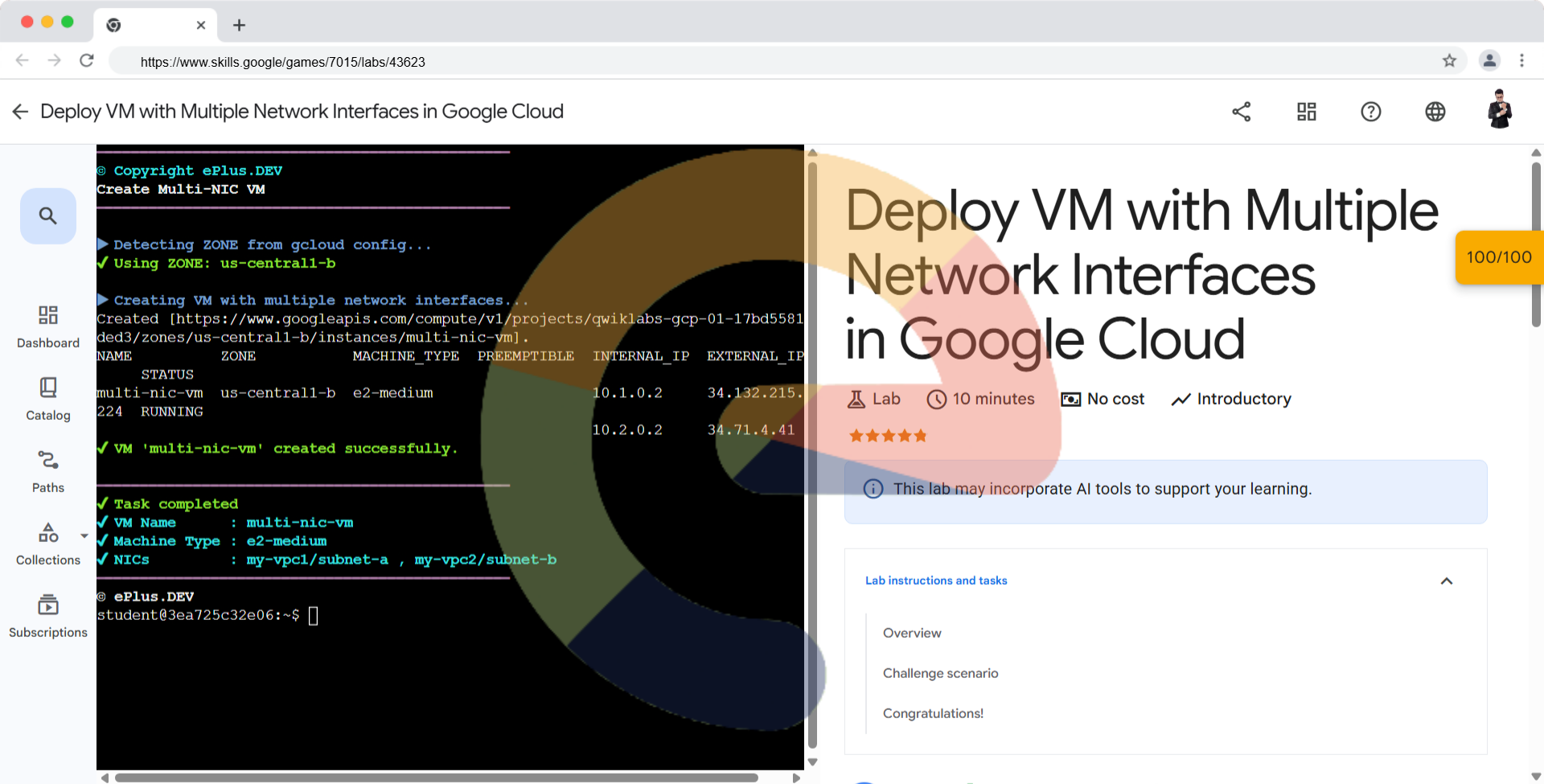Click the info icon in the AI notice
The height and width of the screenshot is (784, 1544).
[x=873, y=489]
